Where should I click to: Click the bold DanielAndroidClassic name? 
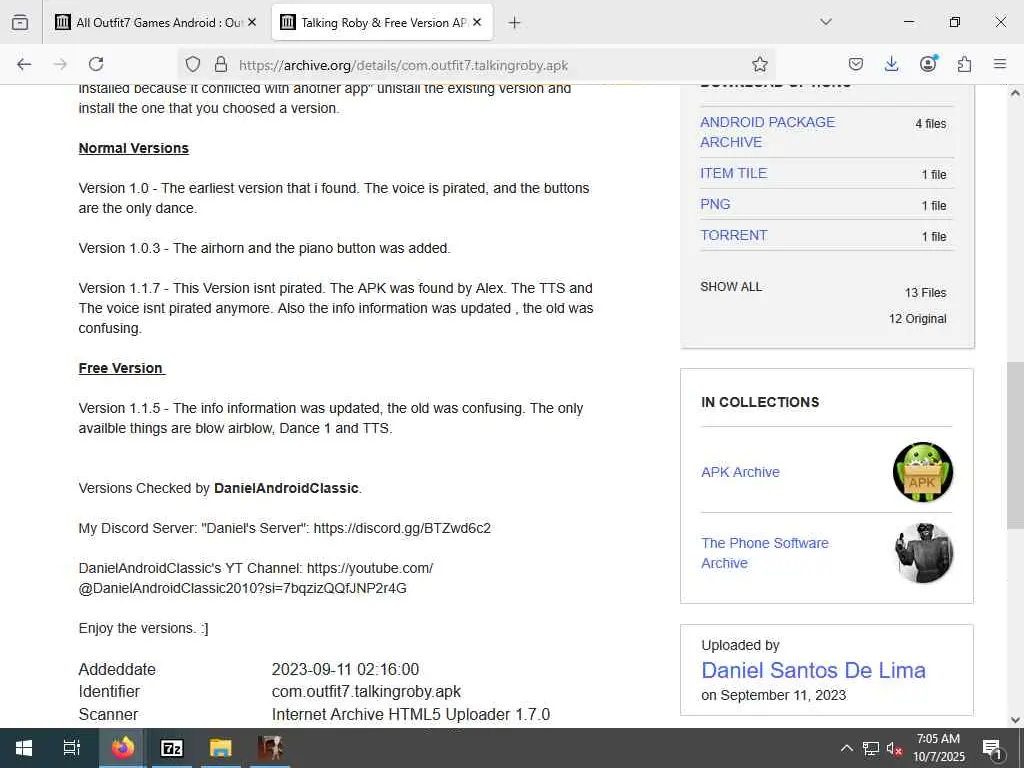(x=286, y=488)
